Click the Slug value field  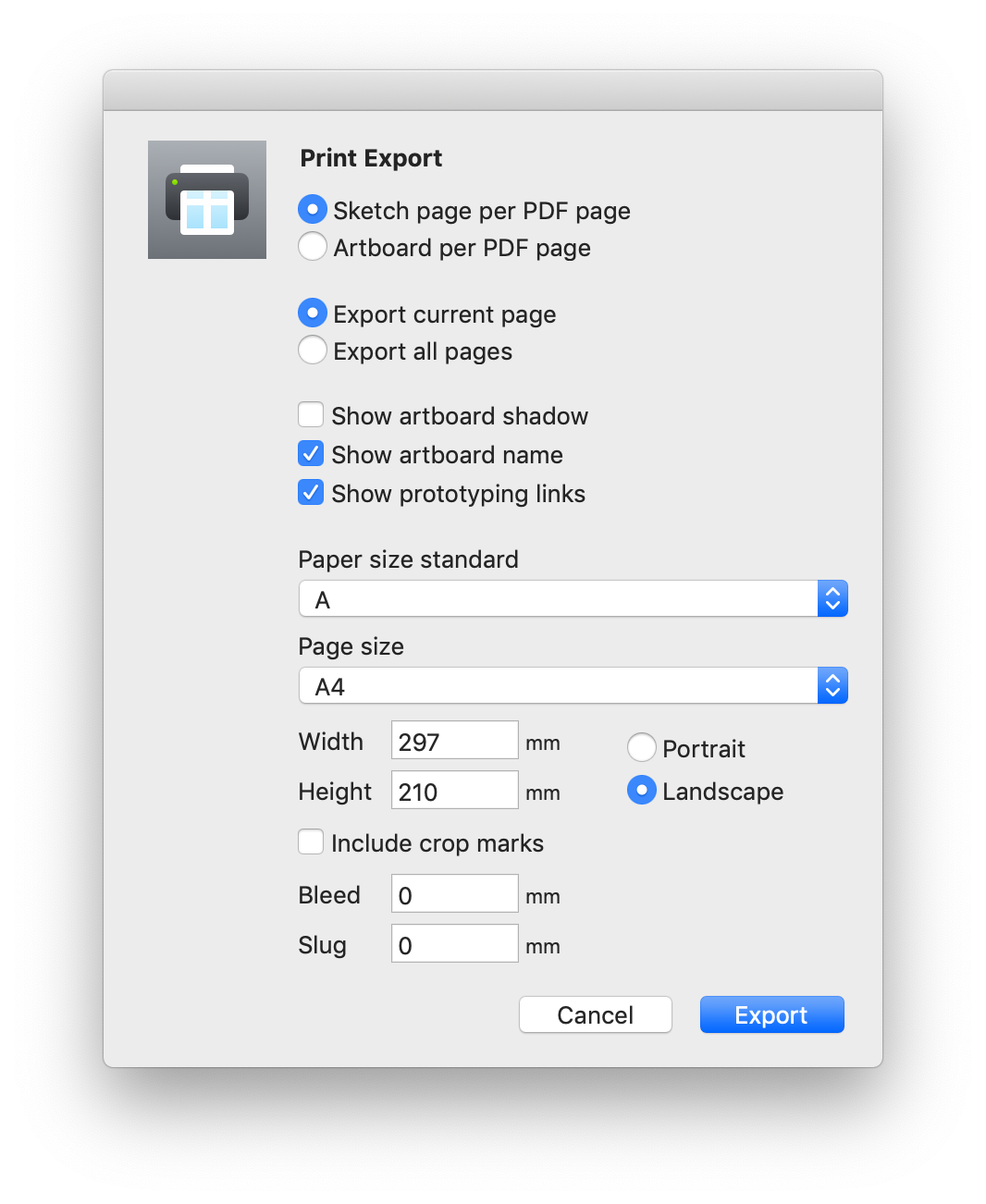455,944
